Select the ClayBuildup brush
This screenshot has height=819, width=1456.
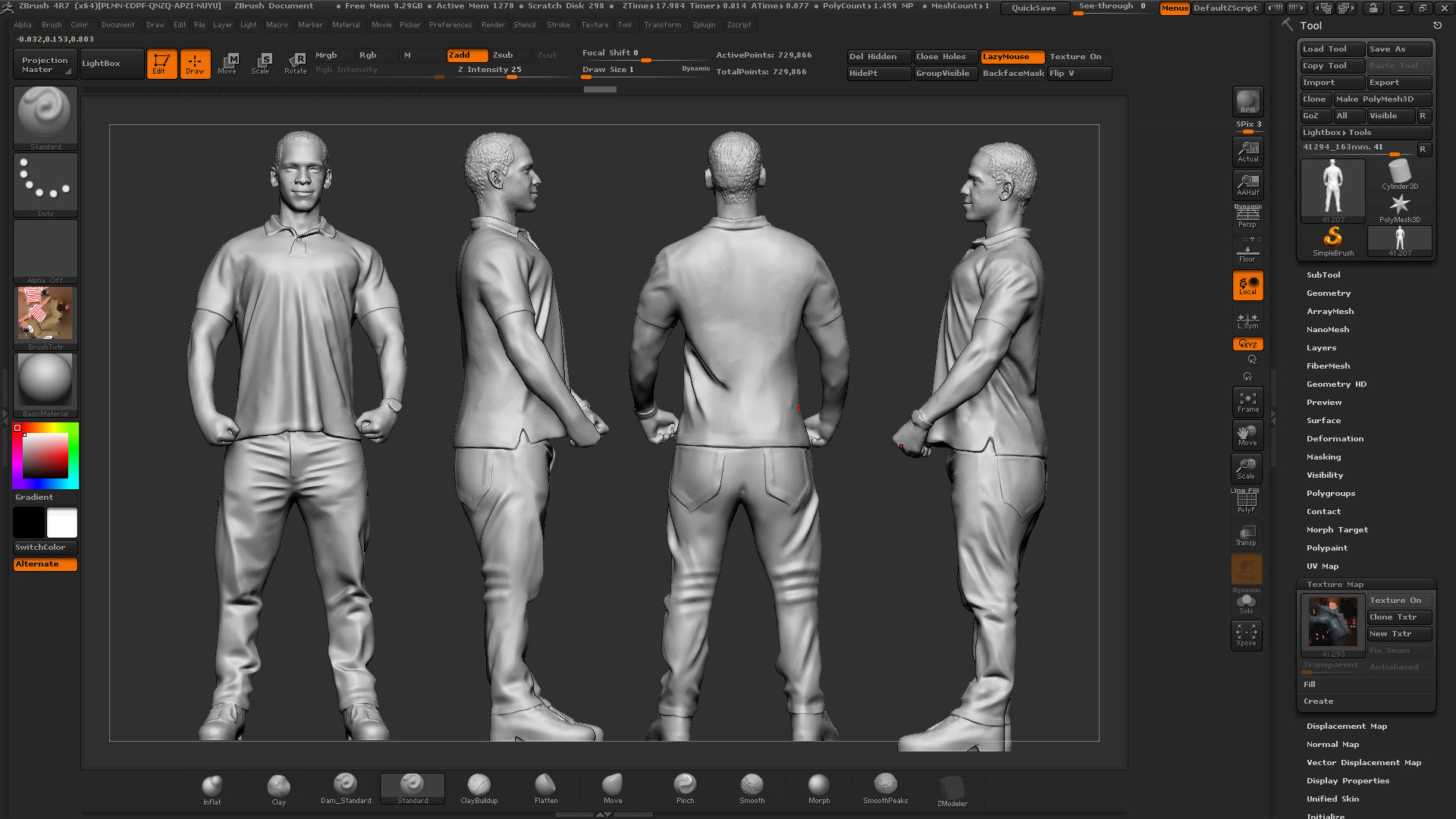479,787
